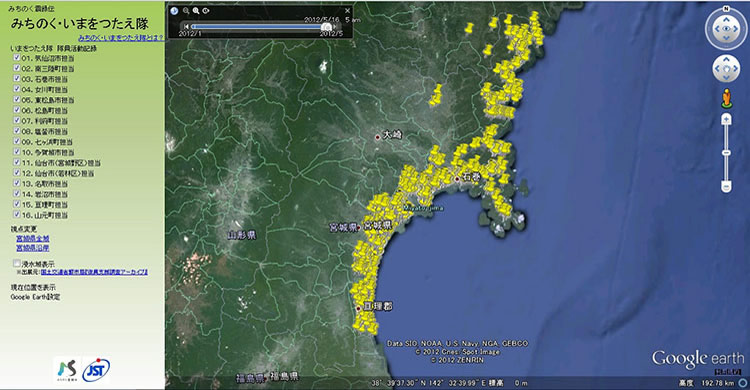Open the 宮城県全域 viewpoint link
Screen dimensions: 750x390
pos(33,238)
